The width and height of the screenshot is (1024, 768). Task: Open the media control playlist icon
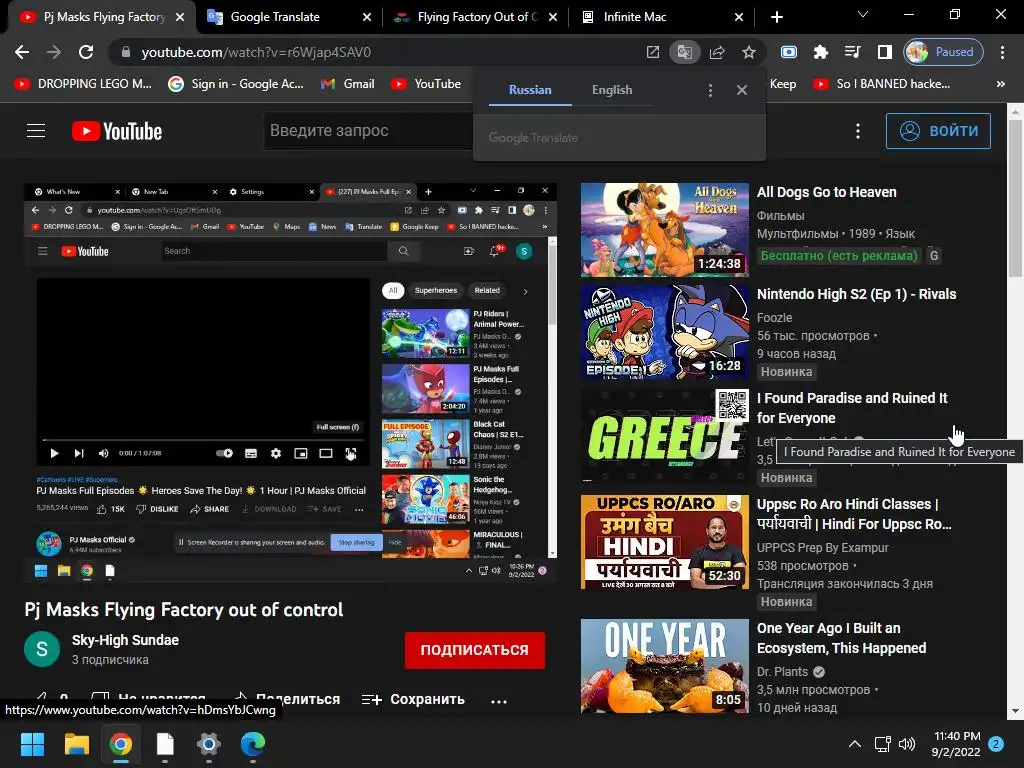click(852, 52)
